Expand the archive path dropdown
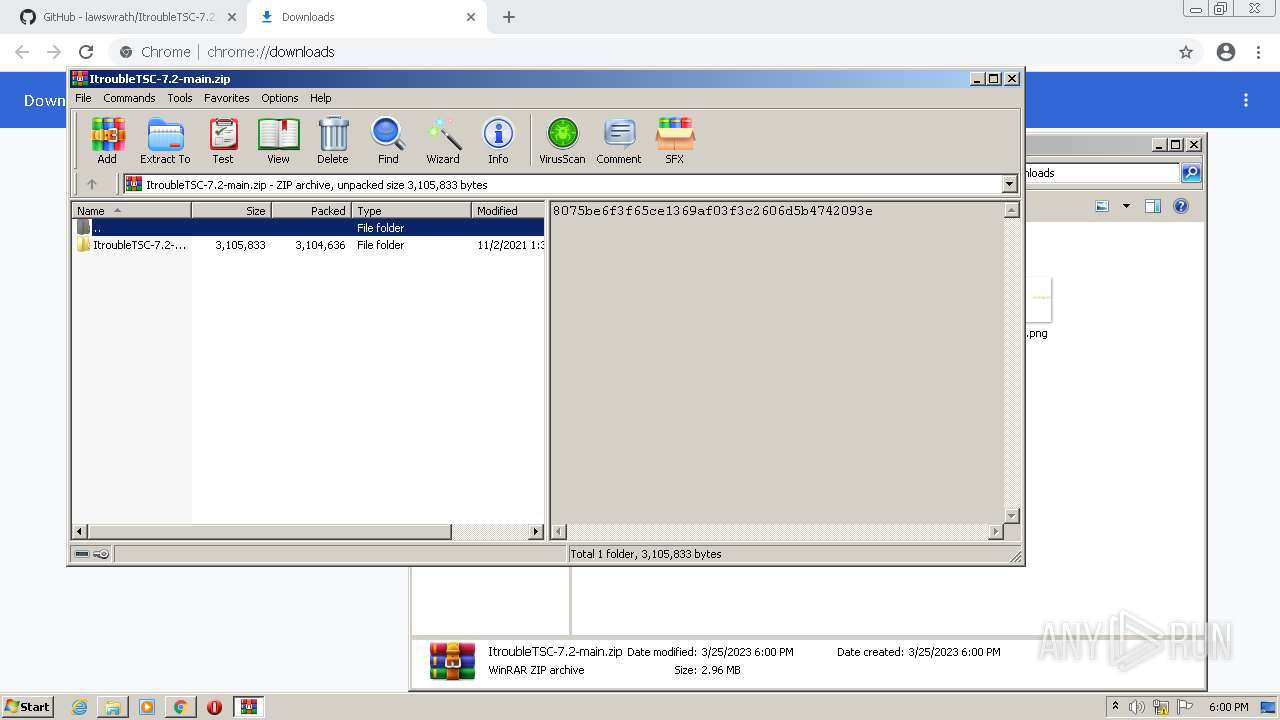The image size is (1280, 720). pyautogui.click(x=1009, y=184)
